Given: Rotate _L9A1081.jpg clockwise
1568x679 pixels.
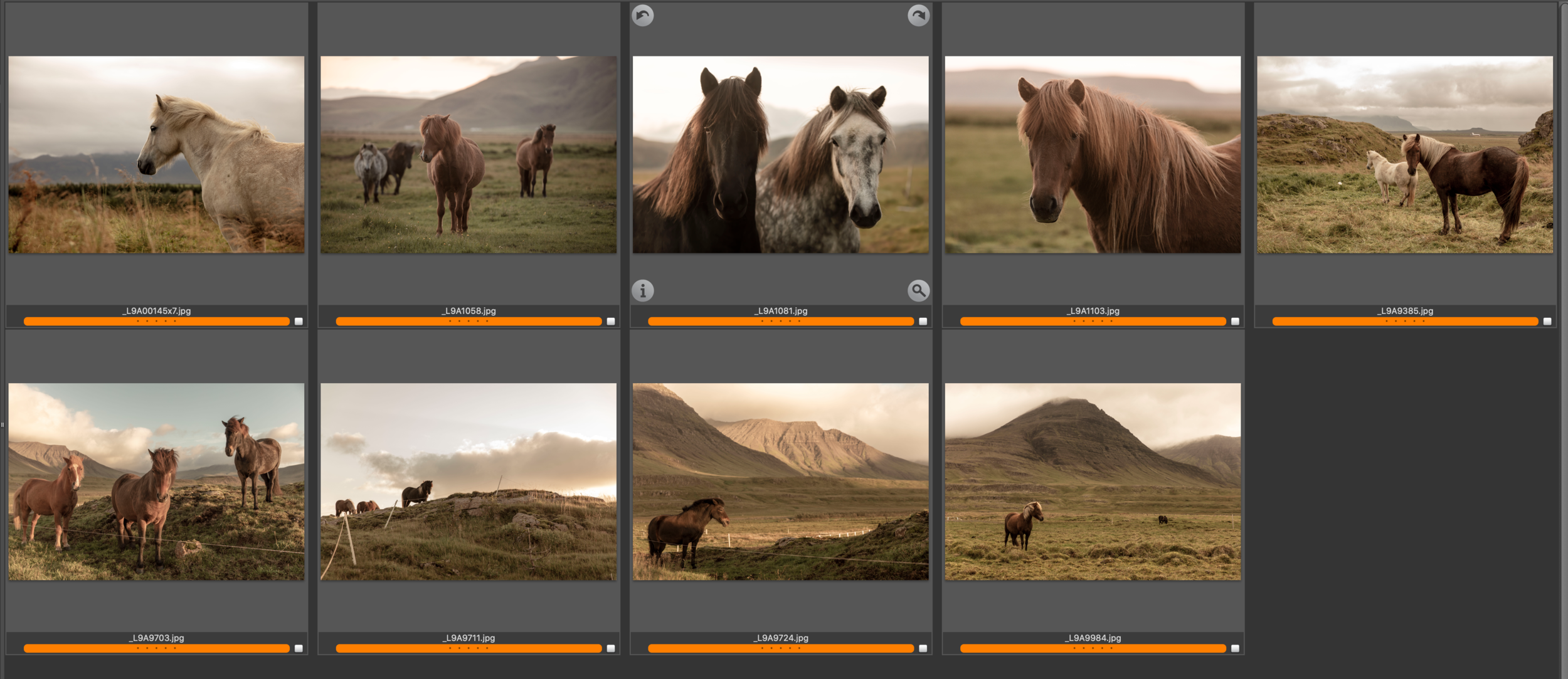Looking at the screenshot, I should click(x=918, y=15).
